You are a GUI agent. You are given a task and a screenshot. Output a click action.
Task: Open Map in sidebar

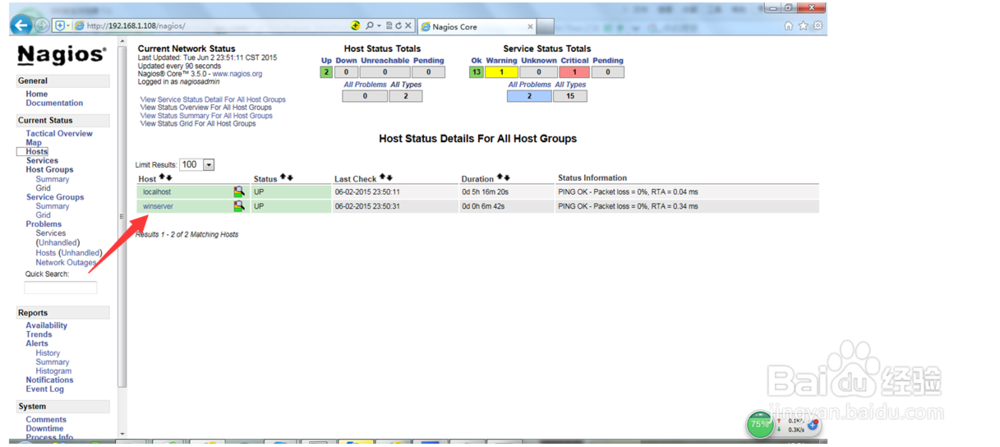tap(33, 143)
